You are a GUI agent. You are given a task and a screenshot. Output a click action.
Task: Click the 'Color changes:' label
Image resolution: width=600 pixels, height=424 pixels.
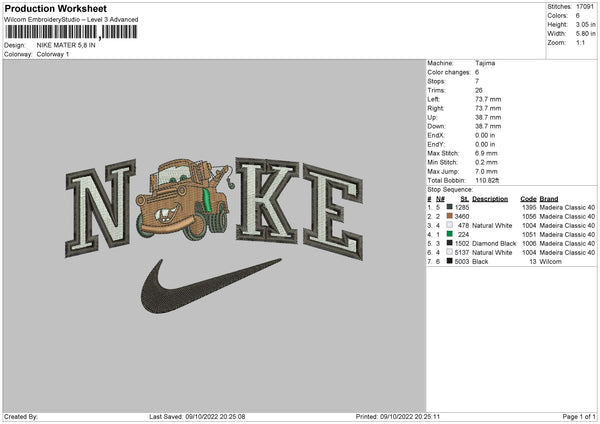click(x=449, y=72)
